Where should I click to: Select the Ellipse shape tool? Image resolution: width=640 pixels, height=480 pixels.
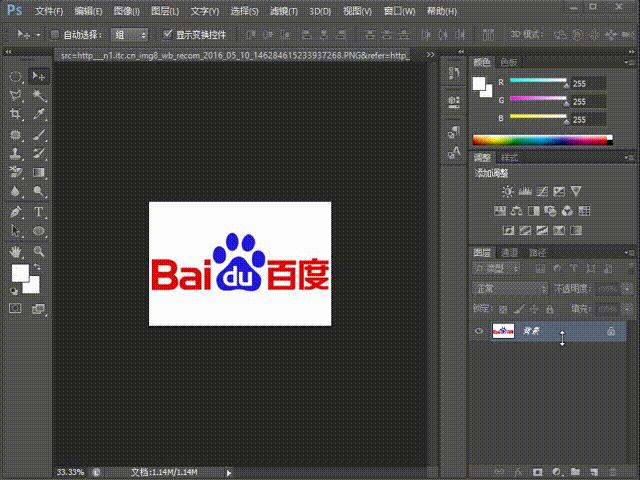pos(39,231)
